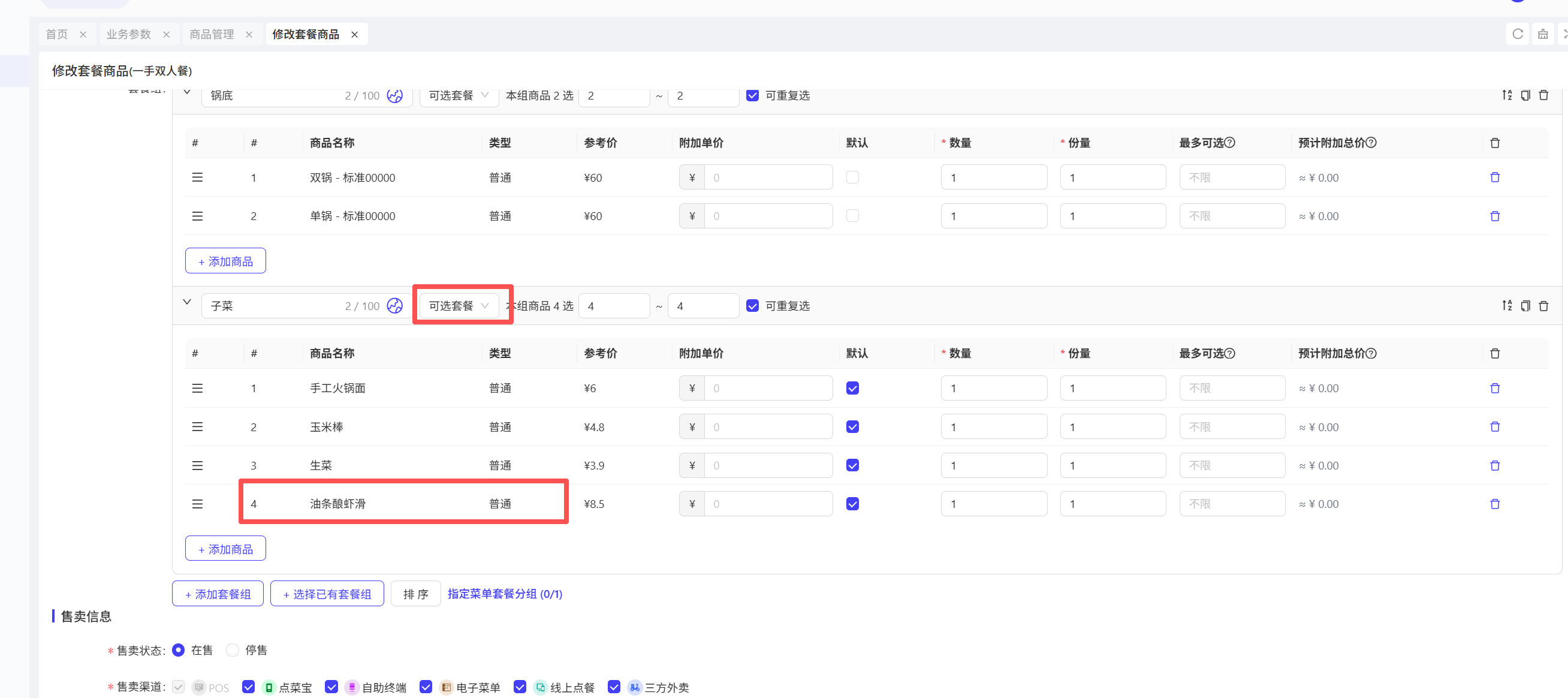Delete the 双锅 - 标准00000 row
Viewport: 1568px width, 698px height.
click(x=1494, y=178)
